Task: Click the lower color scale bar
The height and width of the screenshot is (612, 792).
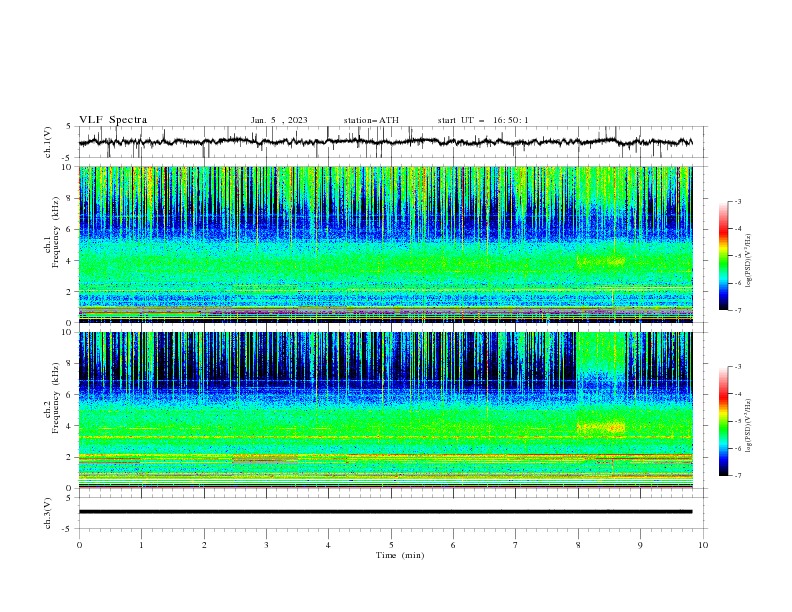Action: (723, 421)
